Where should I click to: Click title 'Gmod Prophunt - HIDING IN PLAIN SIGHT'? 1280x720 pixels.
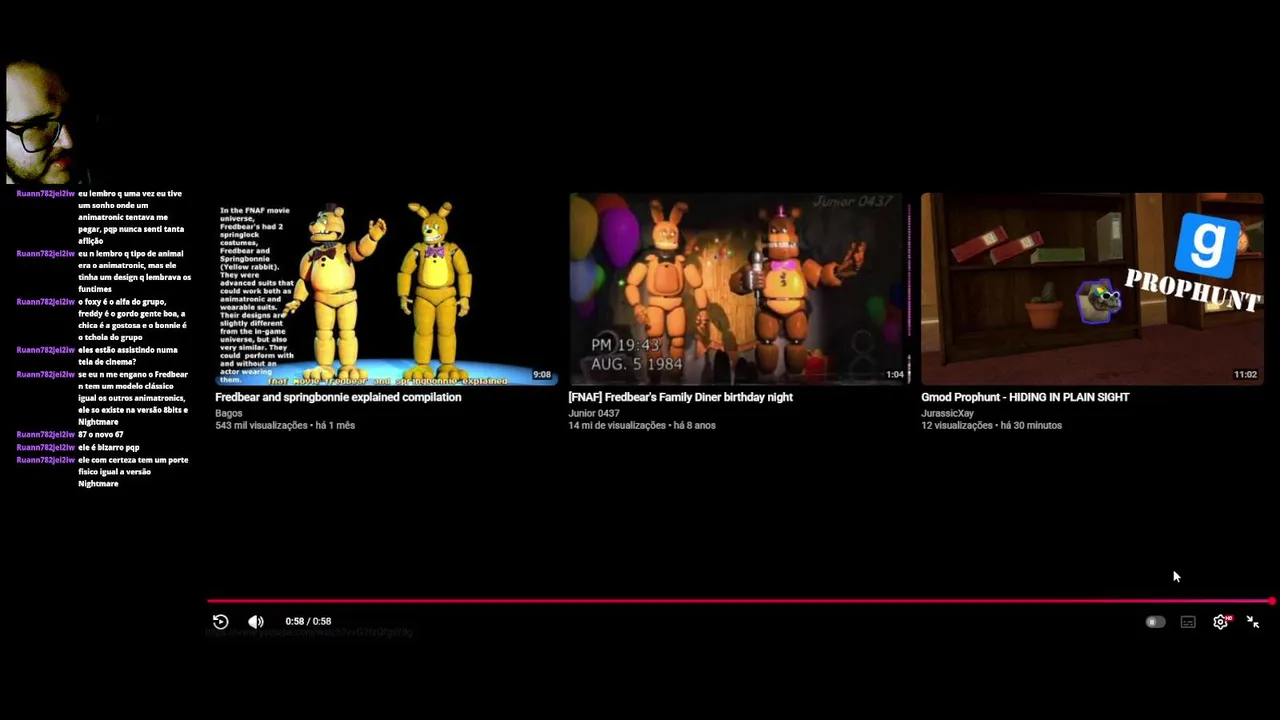point(1025,397)
